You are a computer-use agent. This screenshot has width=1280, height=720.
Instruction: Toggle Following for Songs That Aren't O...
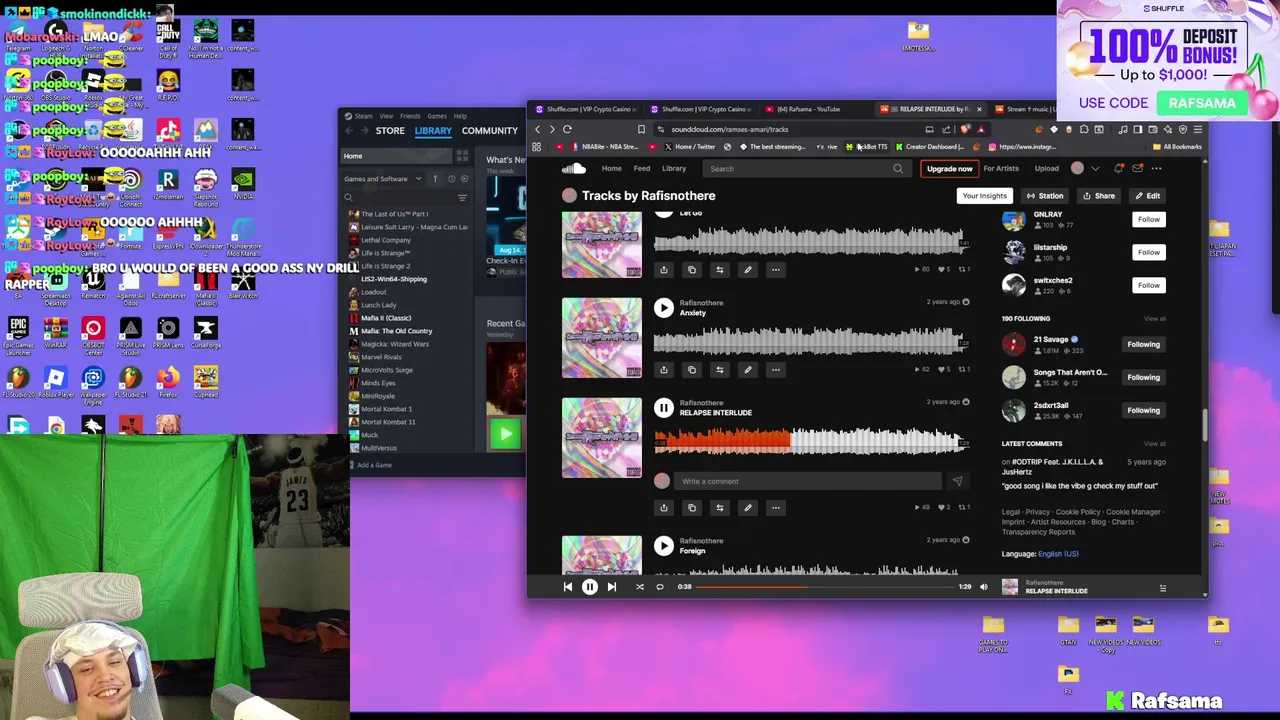click(1143, 377)
